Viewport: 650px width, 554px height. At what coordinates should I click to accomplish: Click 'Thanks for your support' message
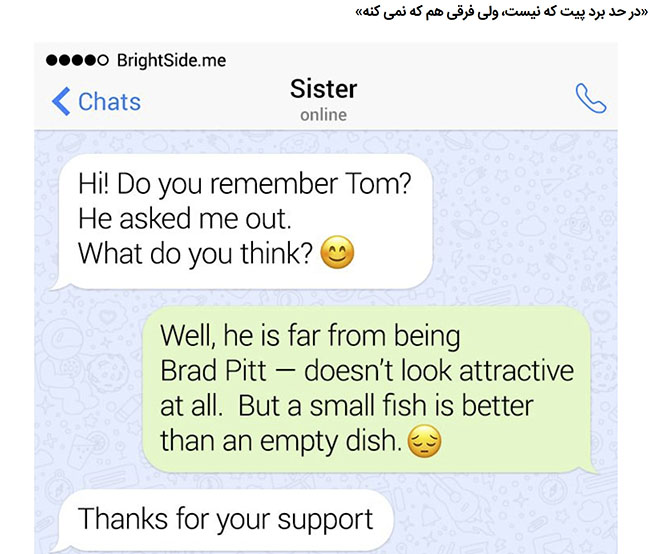tap(226, 519)
